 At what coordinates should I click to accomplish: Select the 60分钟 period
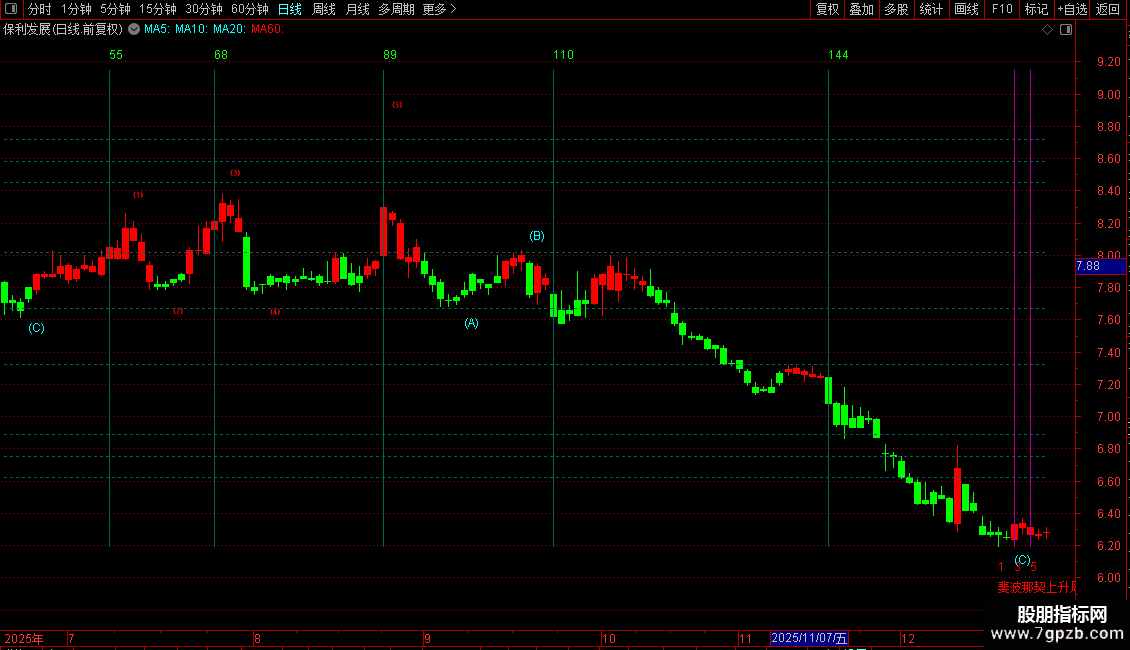pyautogui.click(x=249, y=9)
